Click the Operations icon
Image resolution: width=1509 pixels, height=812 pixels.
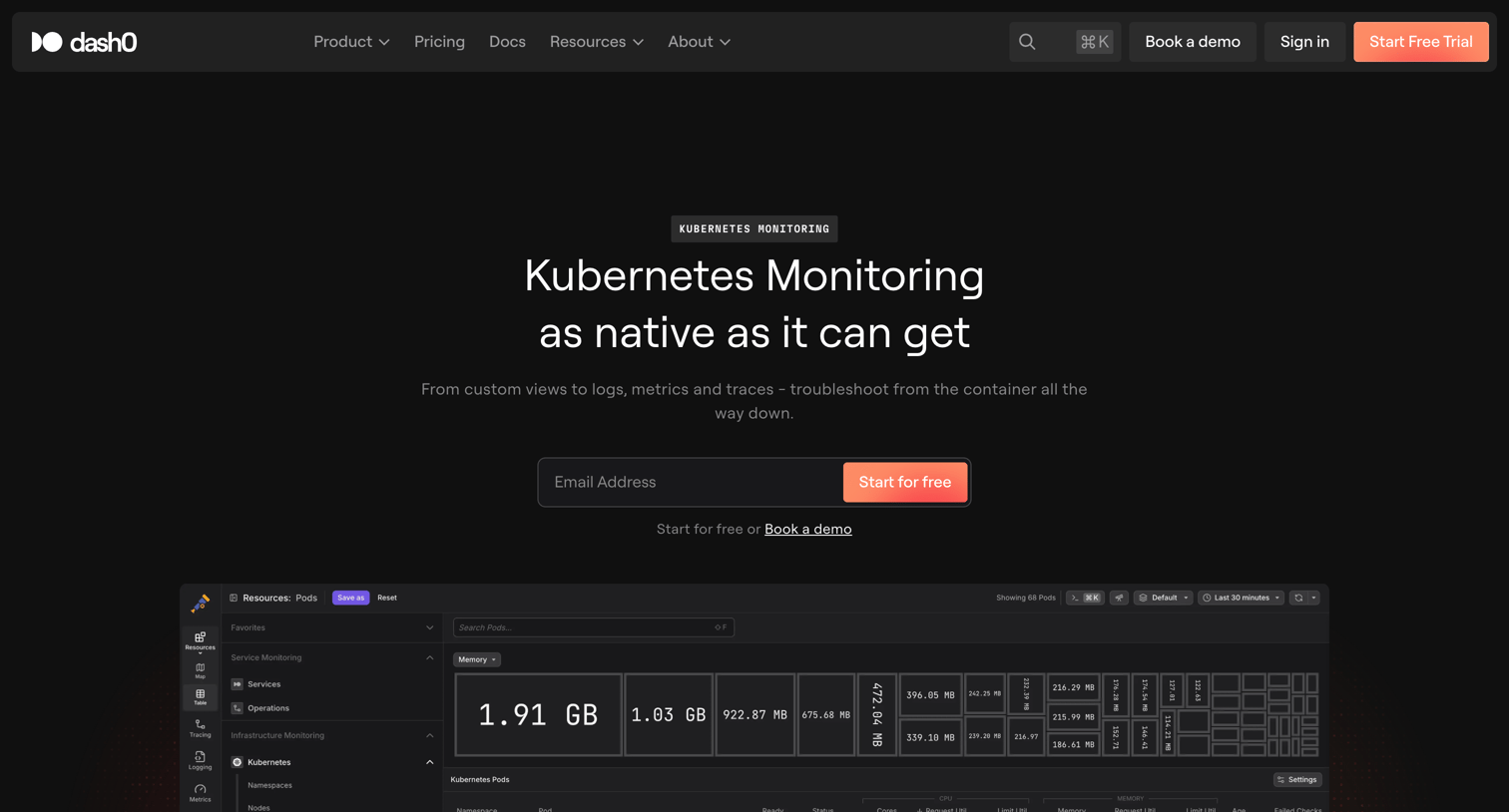click(x=237, y=708)
